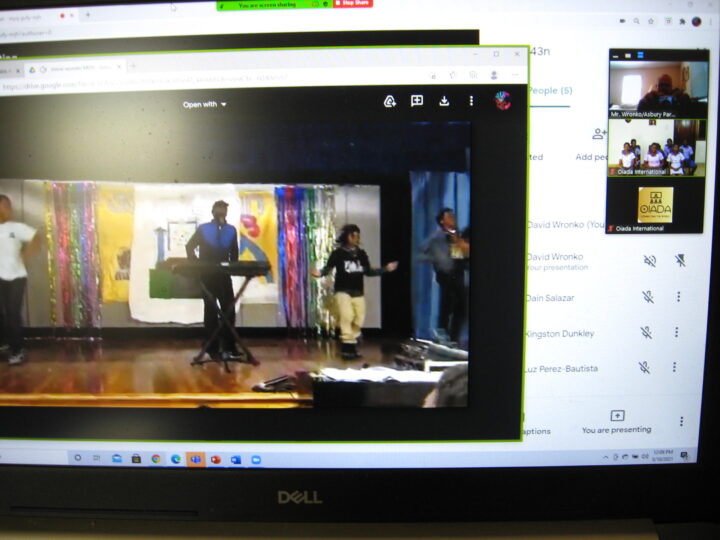Mute Dain Salazar's microphone

point(648,297)
